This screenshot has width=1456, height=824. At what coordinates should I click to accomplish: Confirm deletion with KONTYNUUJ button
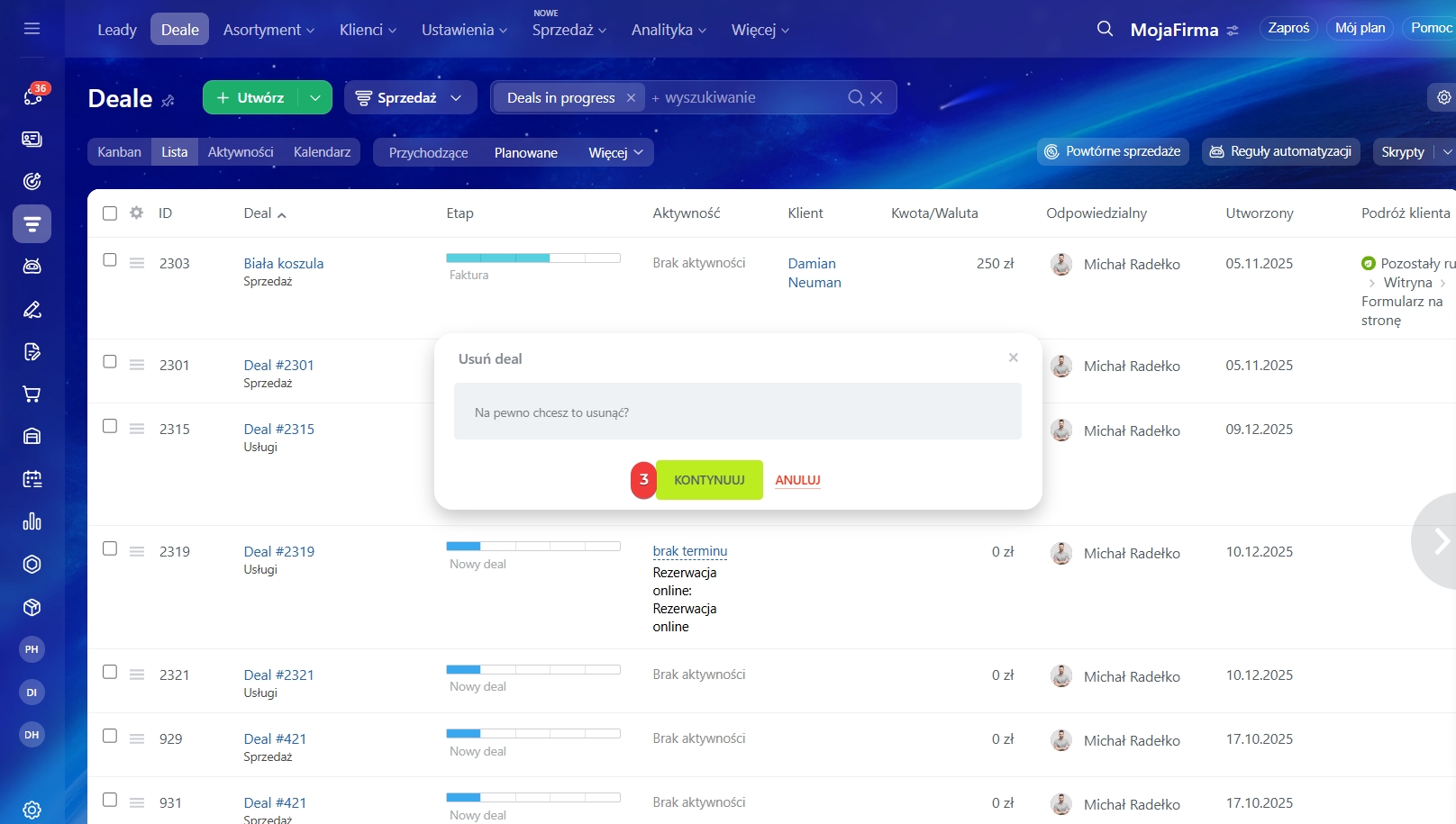[709, 480]
